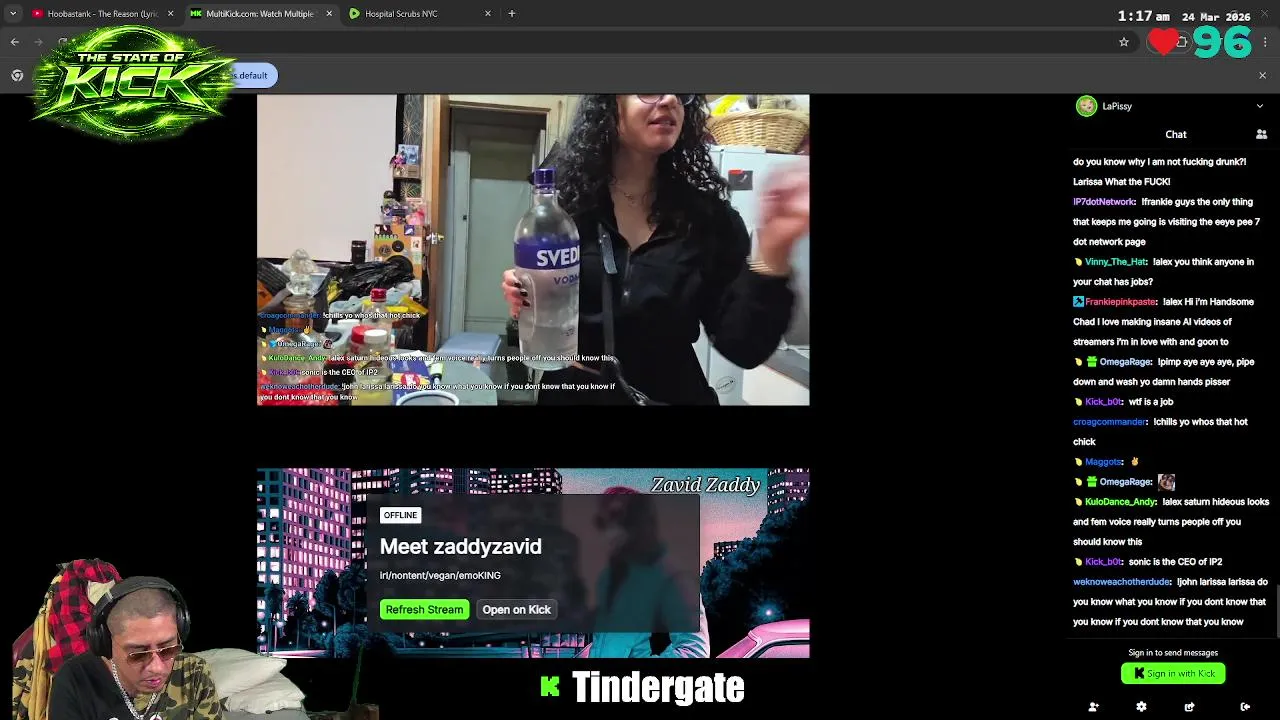Expand the tab search dropdown arrow
The height and width of the screenshot is (720, 1280).
coord(13,14)
